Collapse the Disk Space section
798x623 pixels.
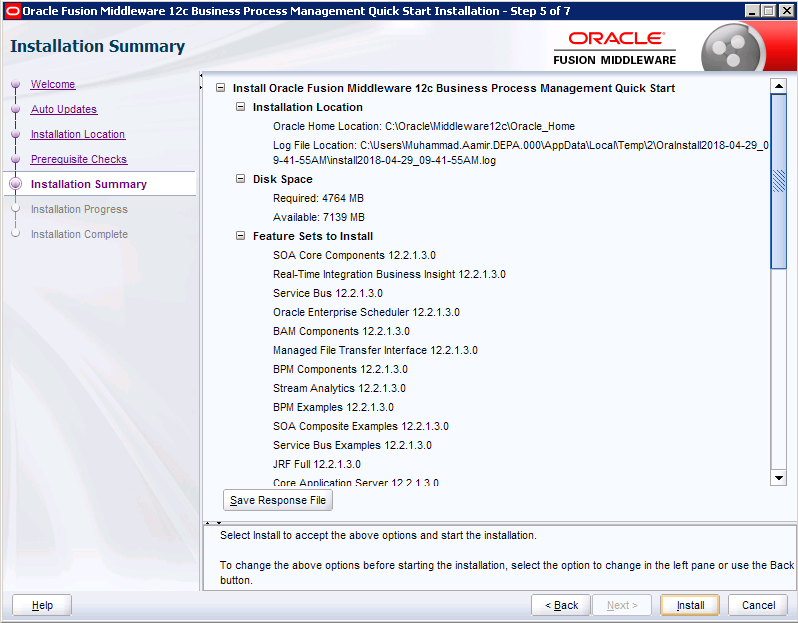[x=240, y=179]
